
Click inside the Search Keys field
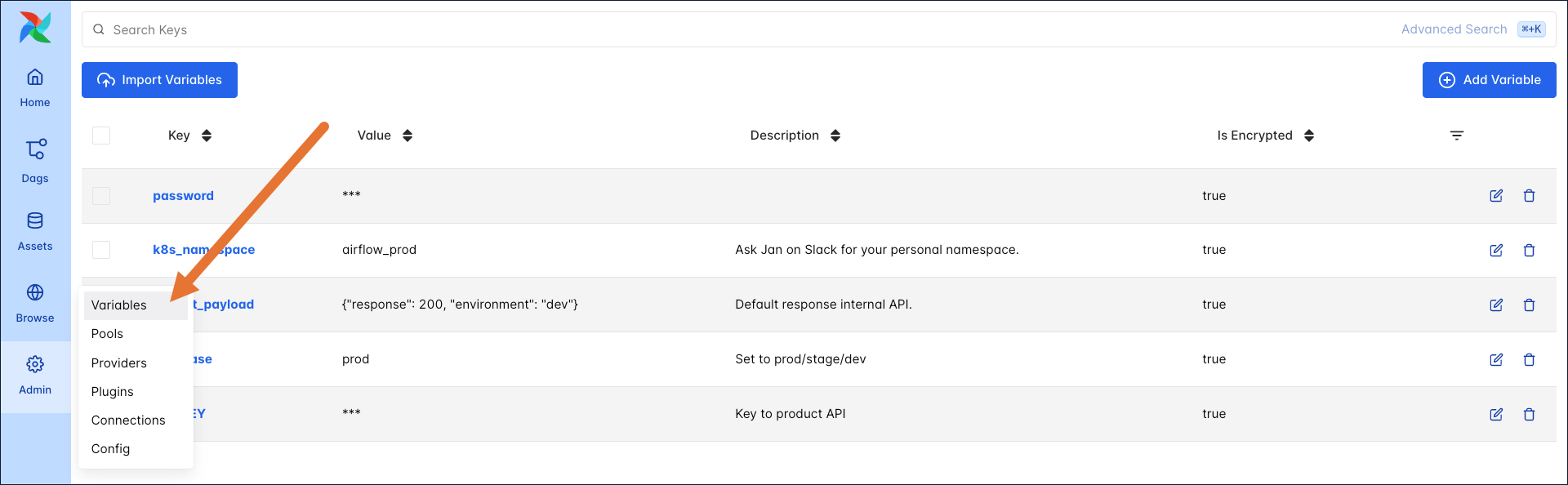[x=327, y=29]
